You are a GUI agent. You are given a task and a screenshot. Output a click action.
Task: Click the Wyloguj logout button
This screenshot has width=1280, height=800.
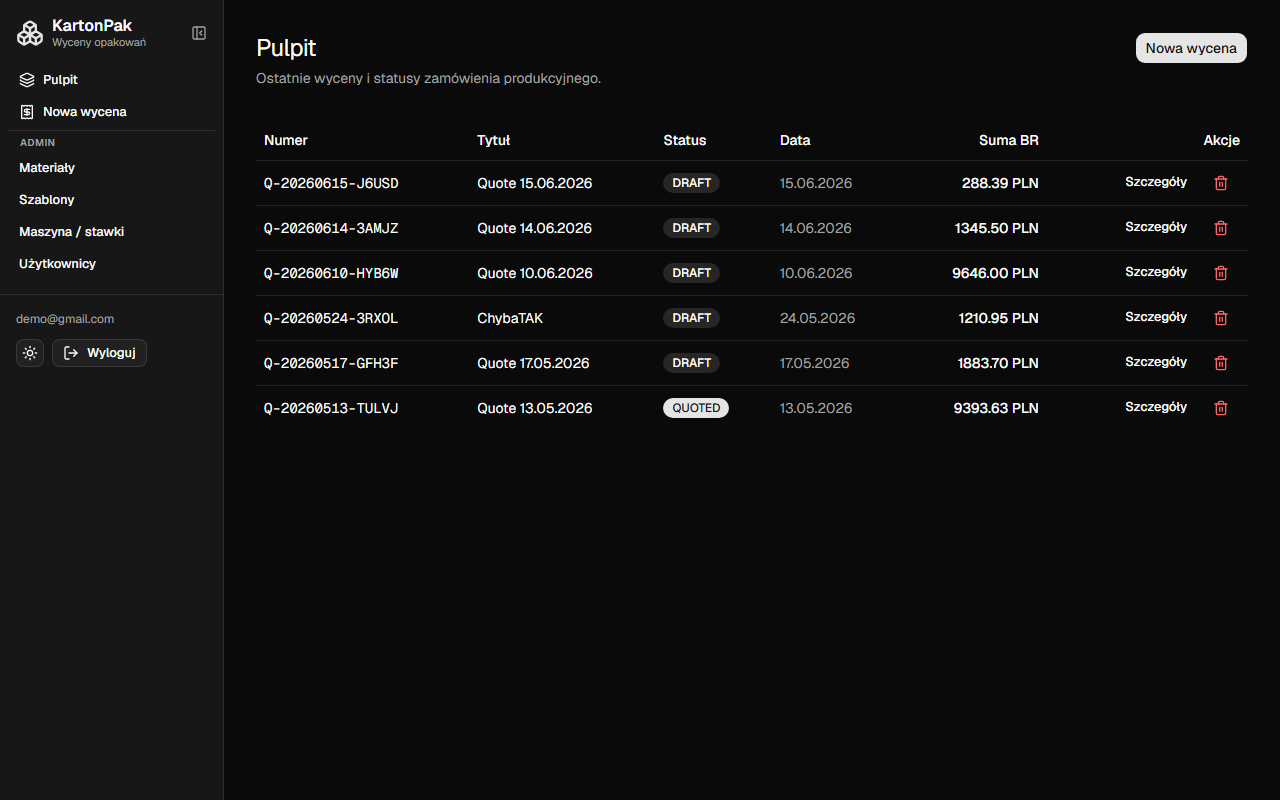pyautogui.click(x=99, y=353)
